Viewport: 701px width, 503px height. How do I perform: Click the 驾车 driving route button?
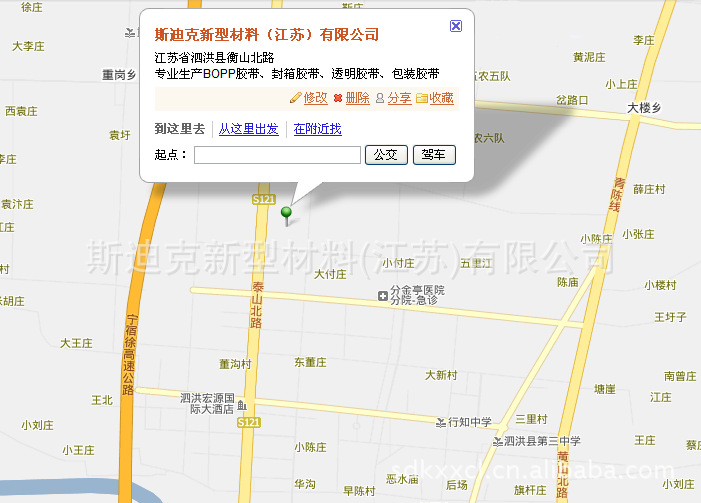pos(434,155)
